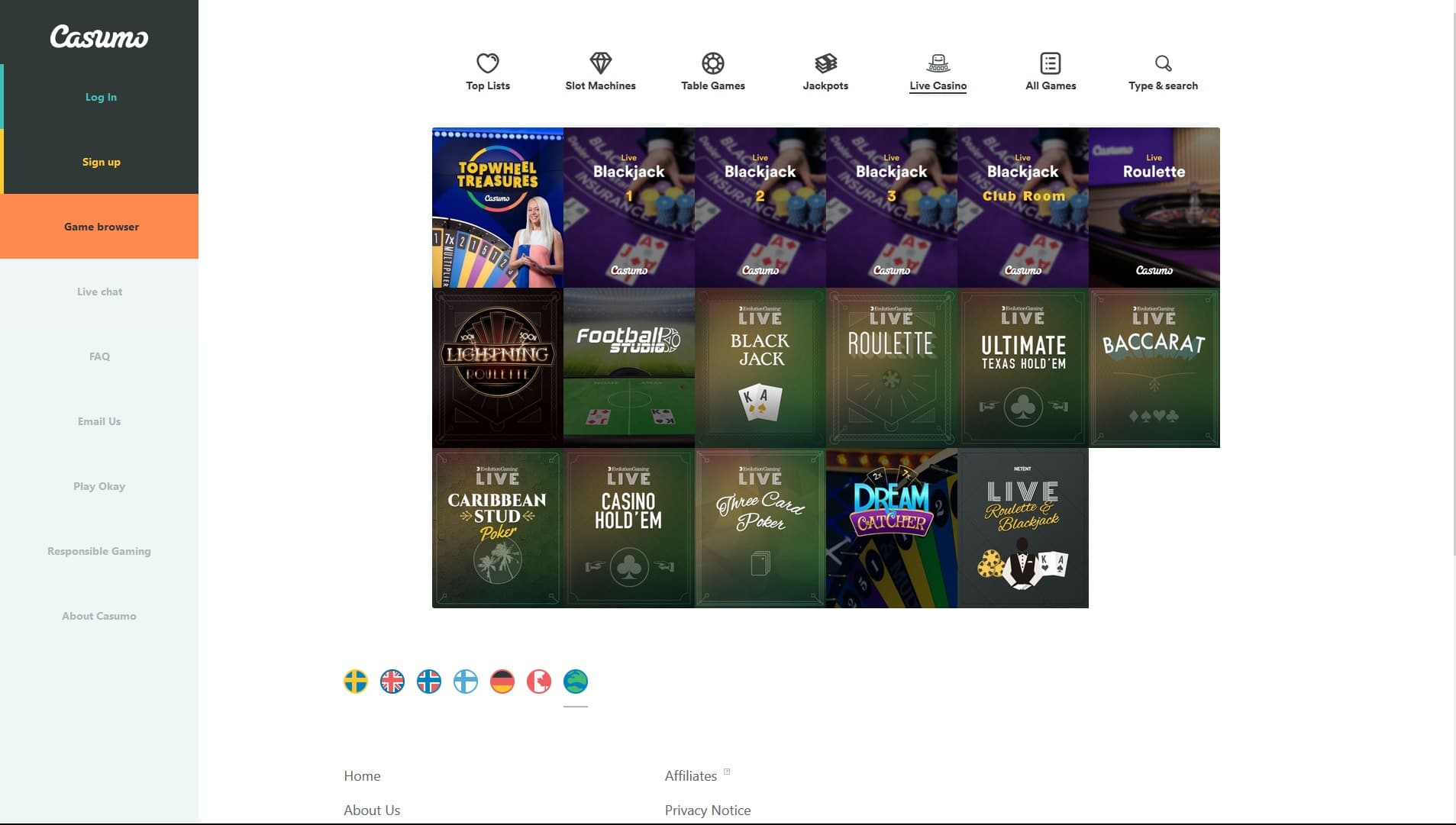Open Football Studio game
1456x825 pixels.
click(629, 368)
